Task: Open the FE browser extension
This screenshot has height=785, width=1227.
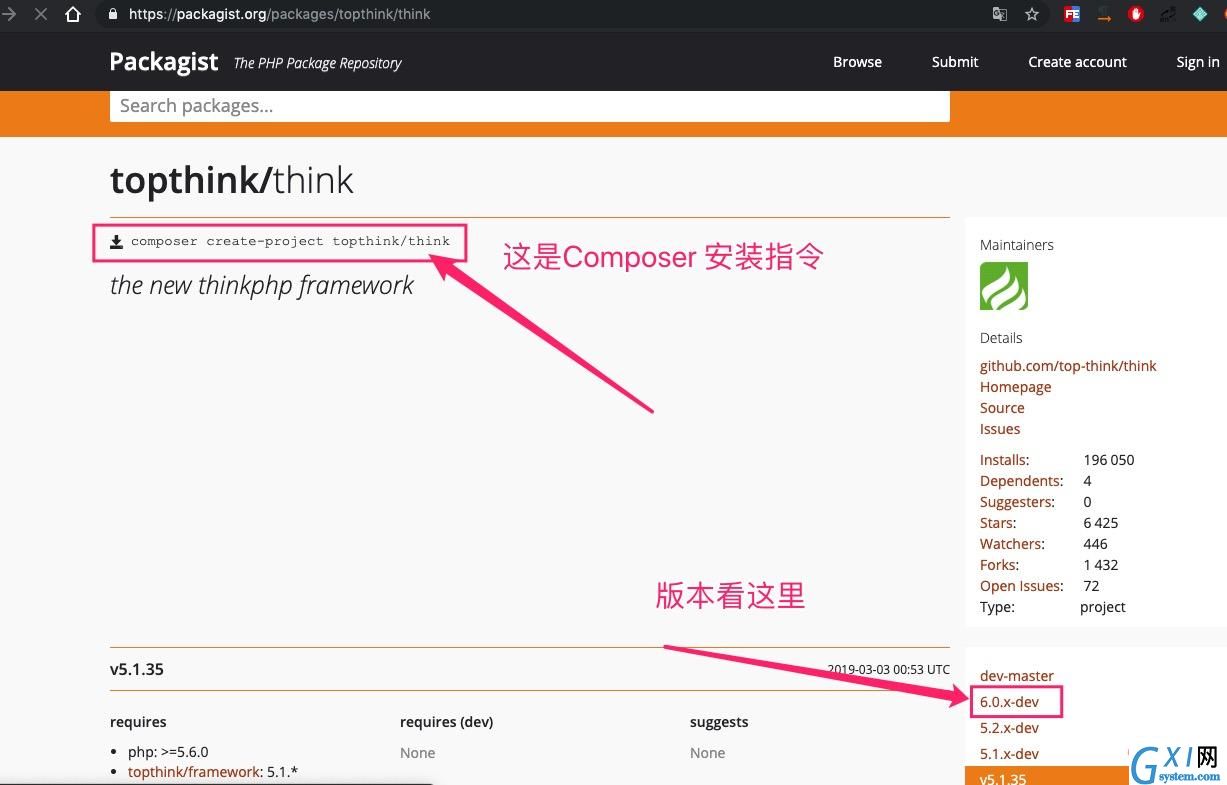Action: [1072, 14]
